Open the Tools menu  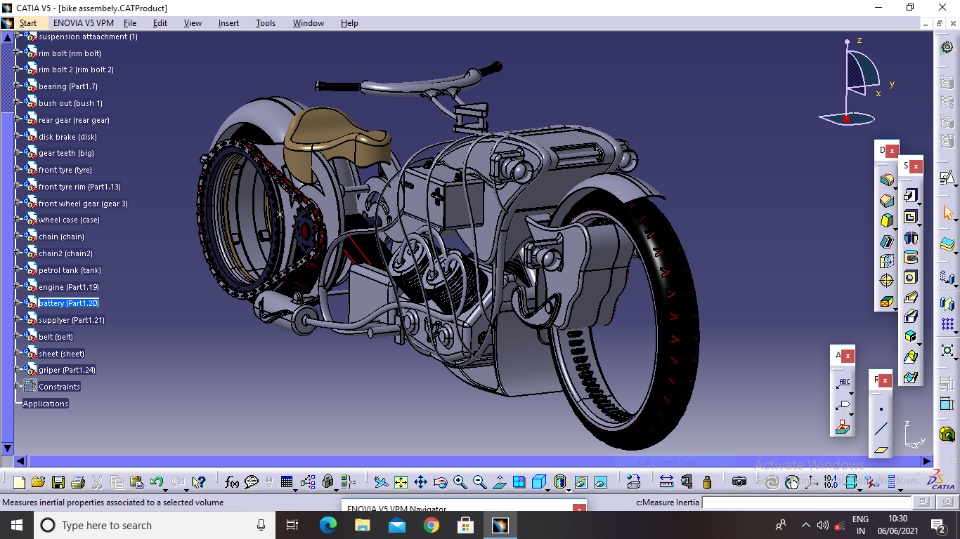pos(265,23)
